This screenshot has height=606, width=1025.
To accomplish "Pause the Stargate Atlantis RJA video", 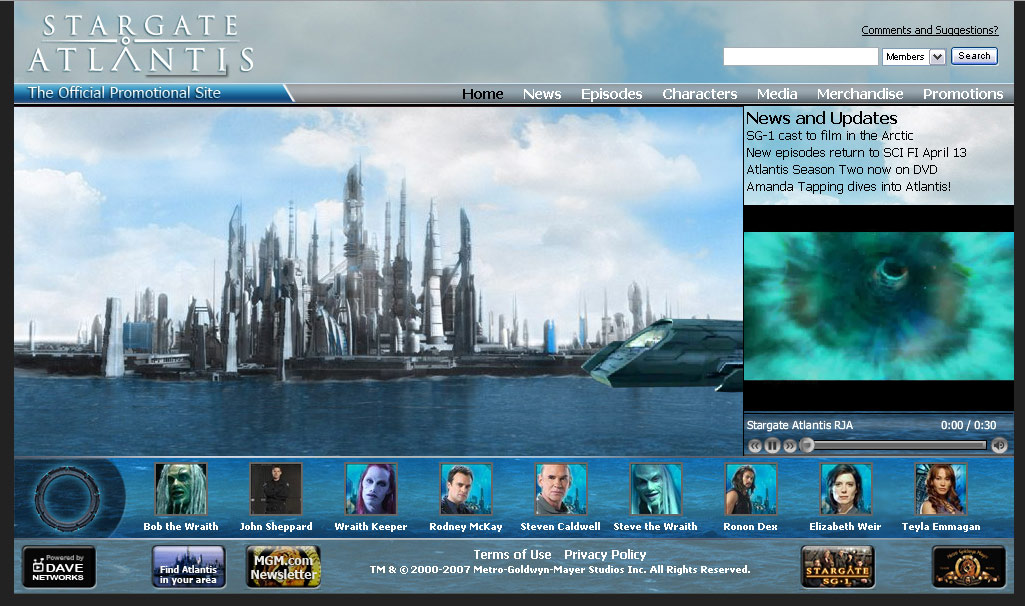I will tap(772, 446).
